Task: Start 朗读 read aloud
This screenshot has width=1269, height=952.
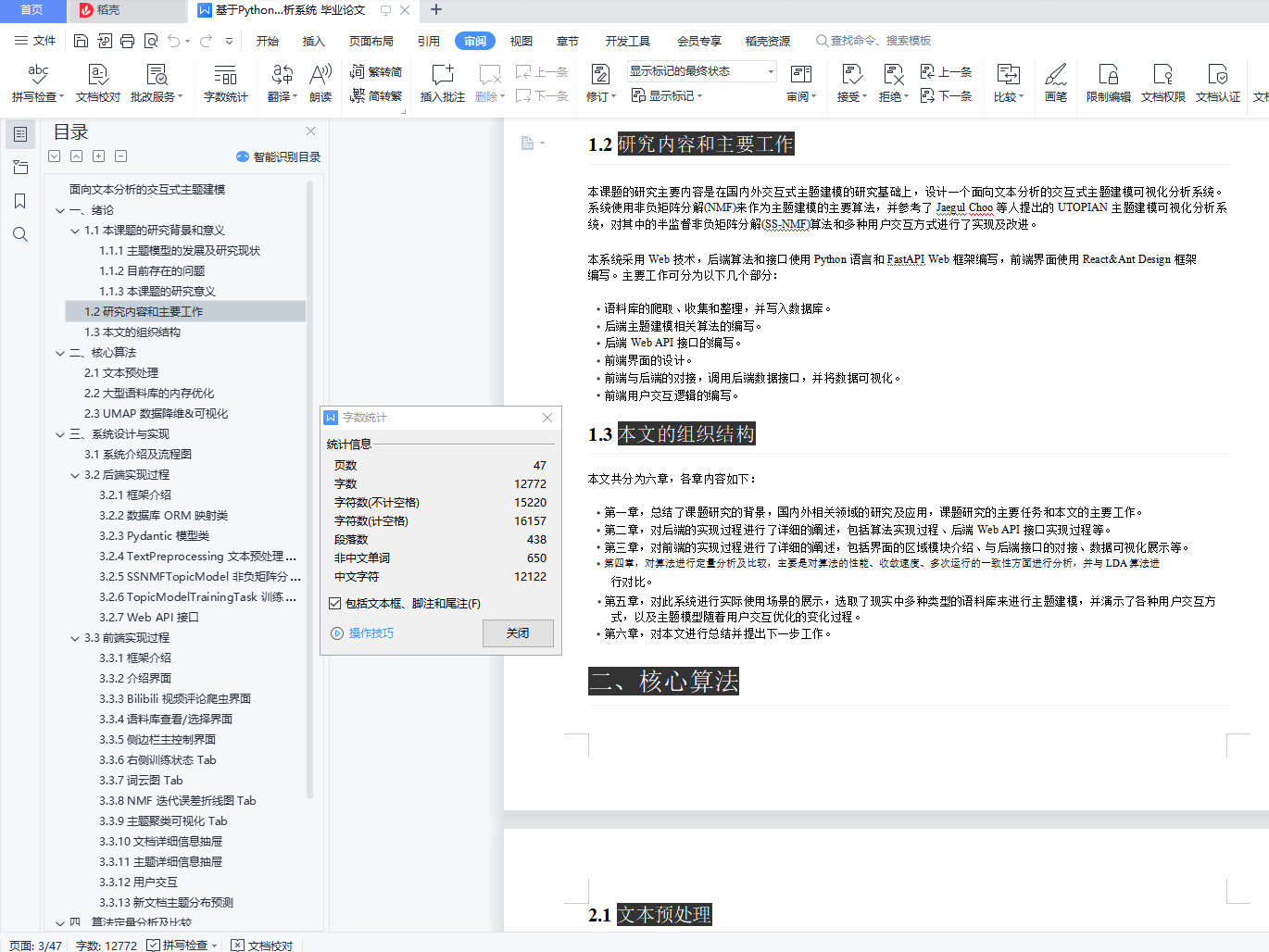Action: [x=320, y=82]
